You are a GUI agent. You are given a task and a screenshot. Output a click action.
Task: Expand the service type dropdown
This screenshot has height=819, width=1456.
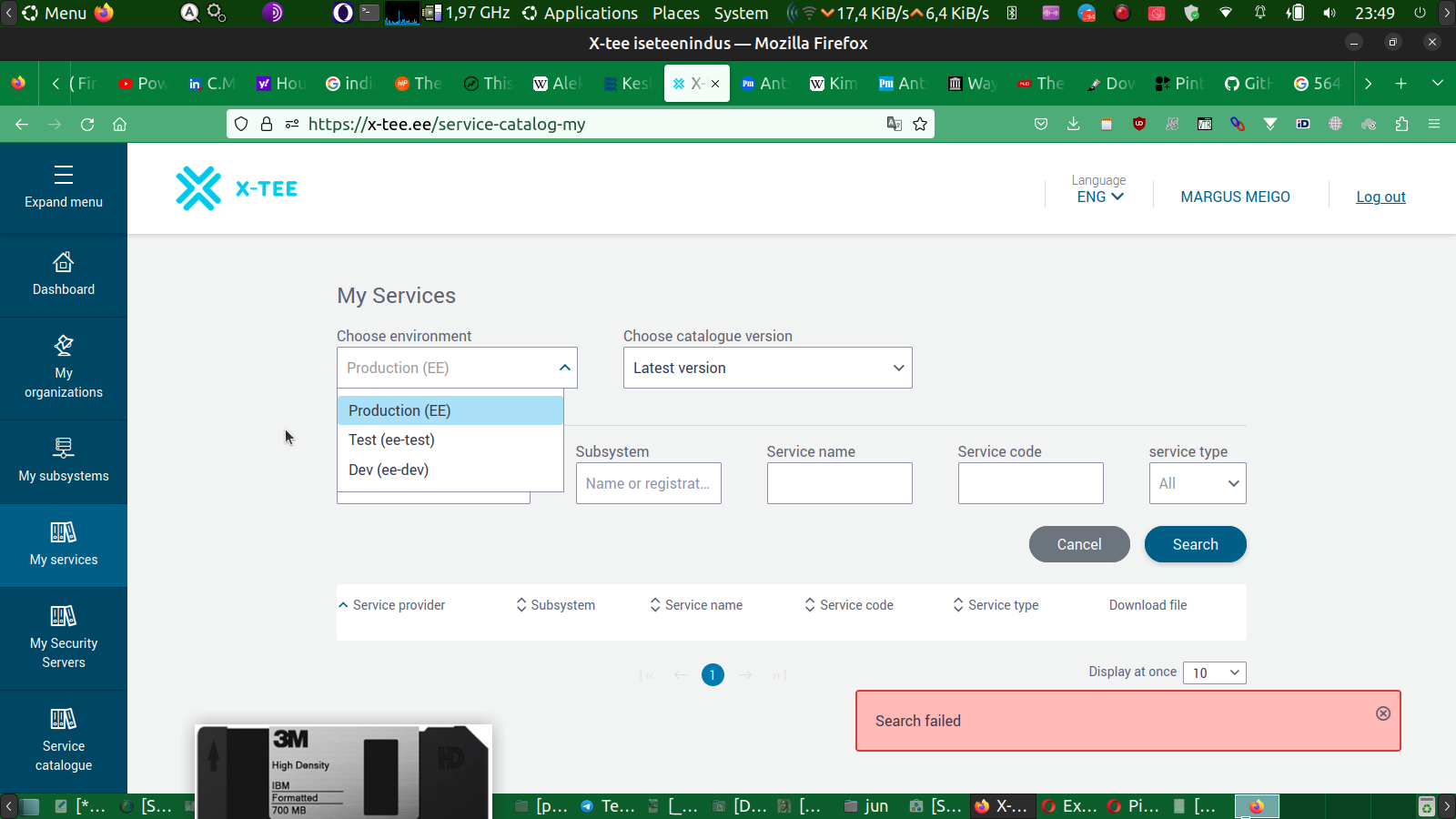coord(1197,483)
